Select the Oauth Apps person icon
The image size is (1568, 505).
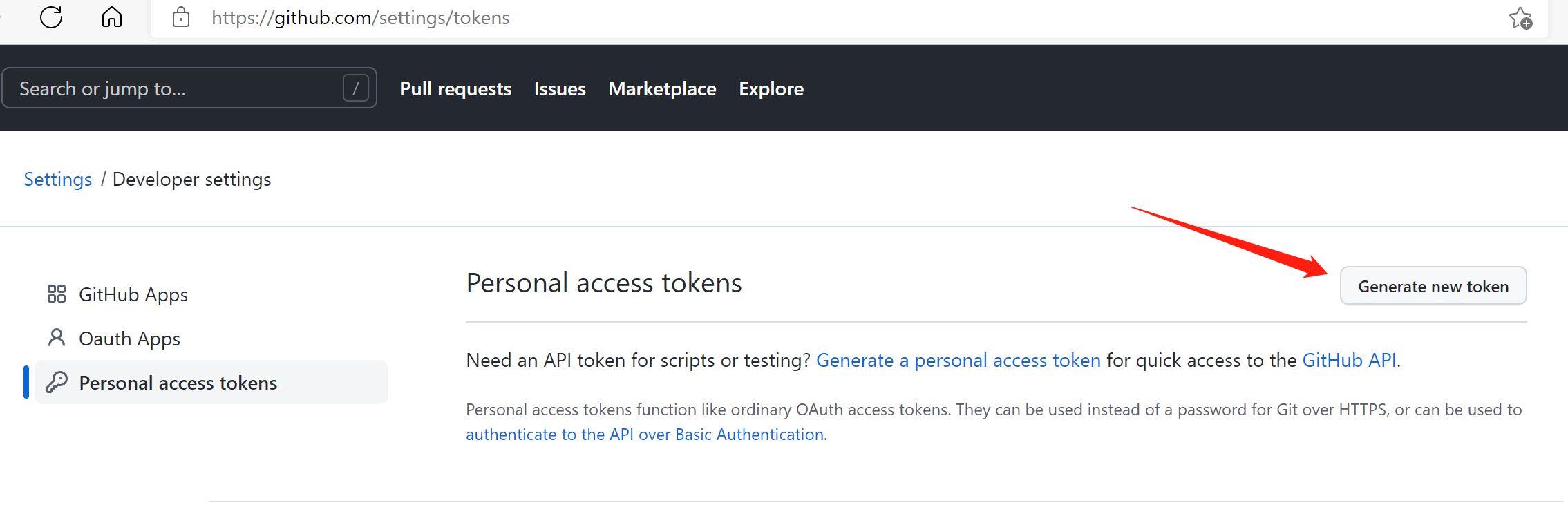tap(57, 338)
